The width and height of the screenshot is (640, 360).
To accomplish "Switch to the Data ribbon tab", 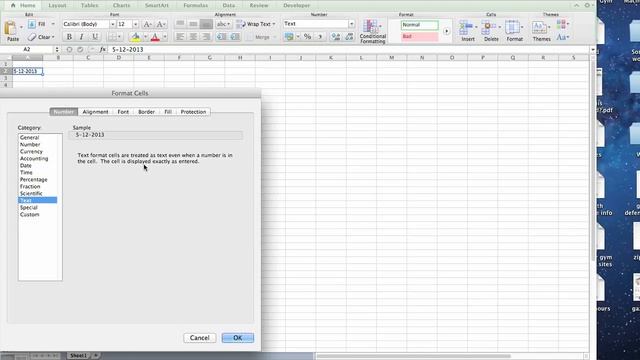I will pyautogui.click(x=229, y=5).
